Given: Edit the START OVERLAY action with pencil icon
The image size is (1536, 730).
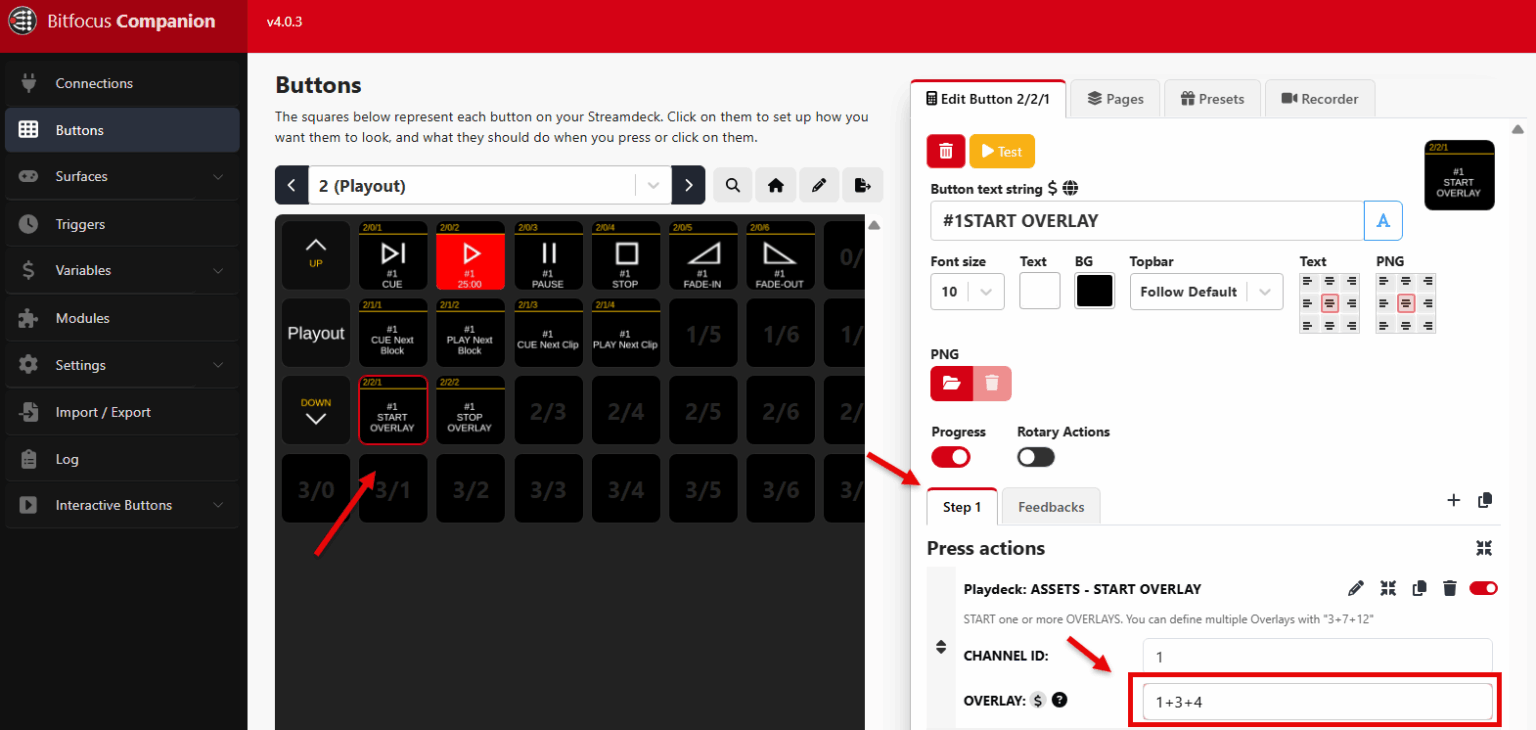Looking at the screenshot, I should (x=1356, y=588).
